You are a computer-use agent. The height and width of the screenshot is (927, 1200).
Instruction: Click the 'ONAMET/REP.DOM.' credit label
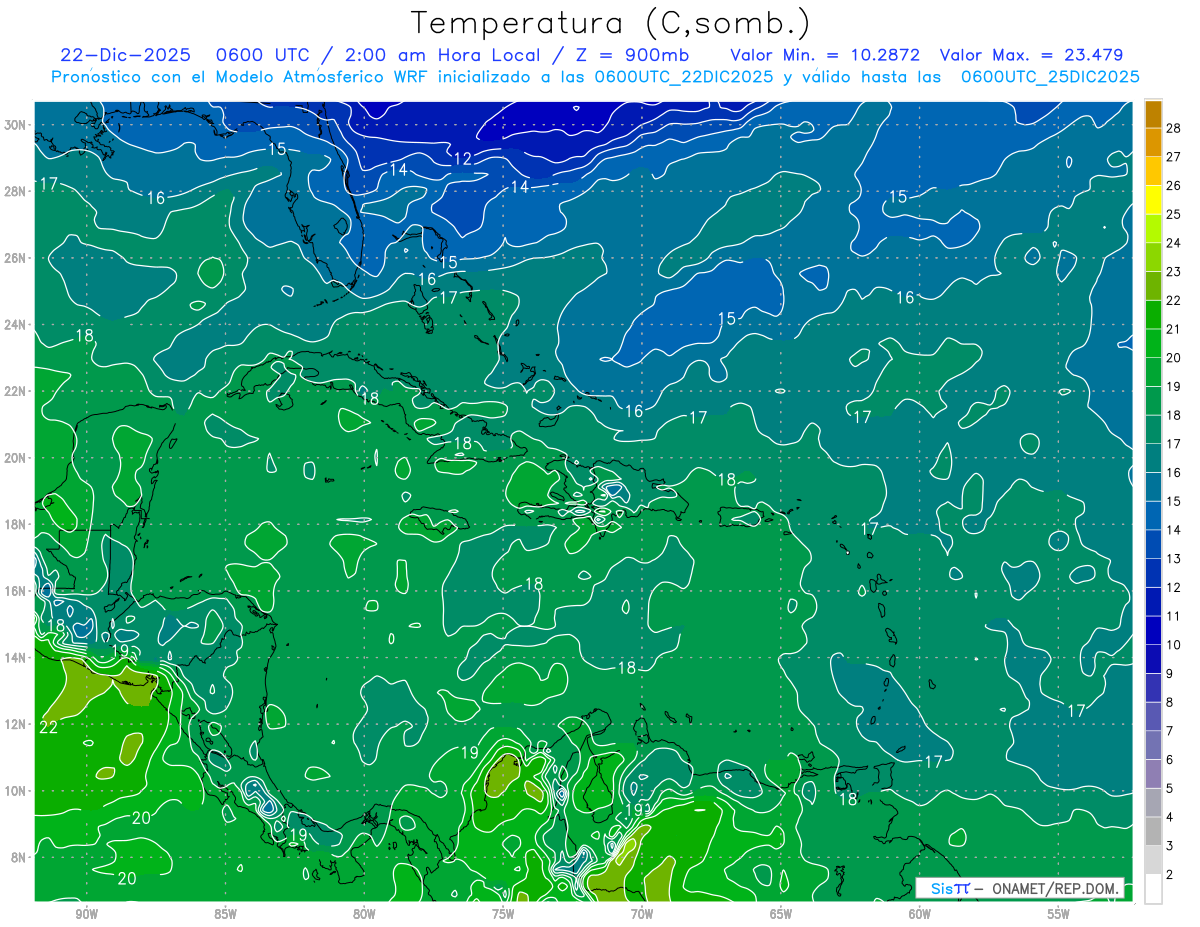pyautogui.click(x=1054, y=888)
